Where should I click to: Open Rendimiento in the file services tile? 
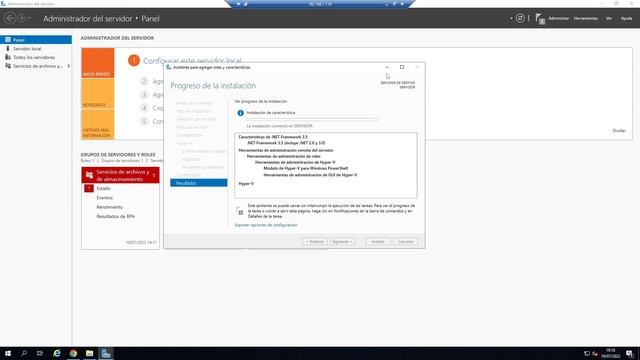tap(109, 207)
